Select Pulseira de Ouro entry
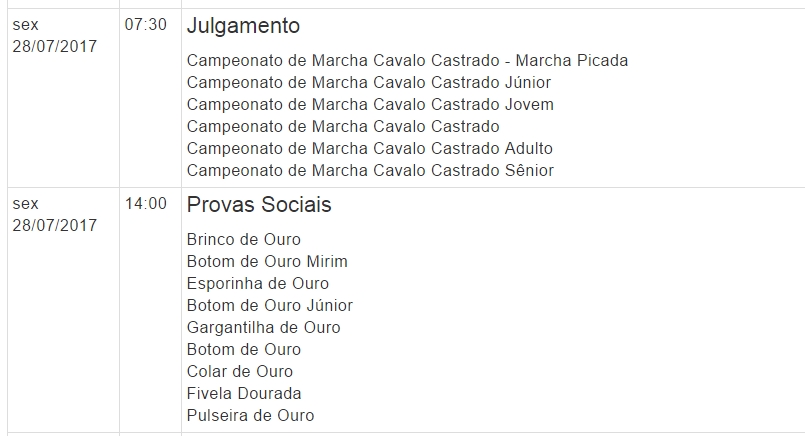This screenshot has width=805, height=436. coord(250,416)
